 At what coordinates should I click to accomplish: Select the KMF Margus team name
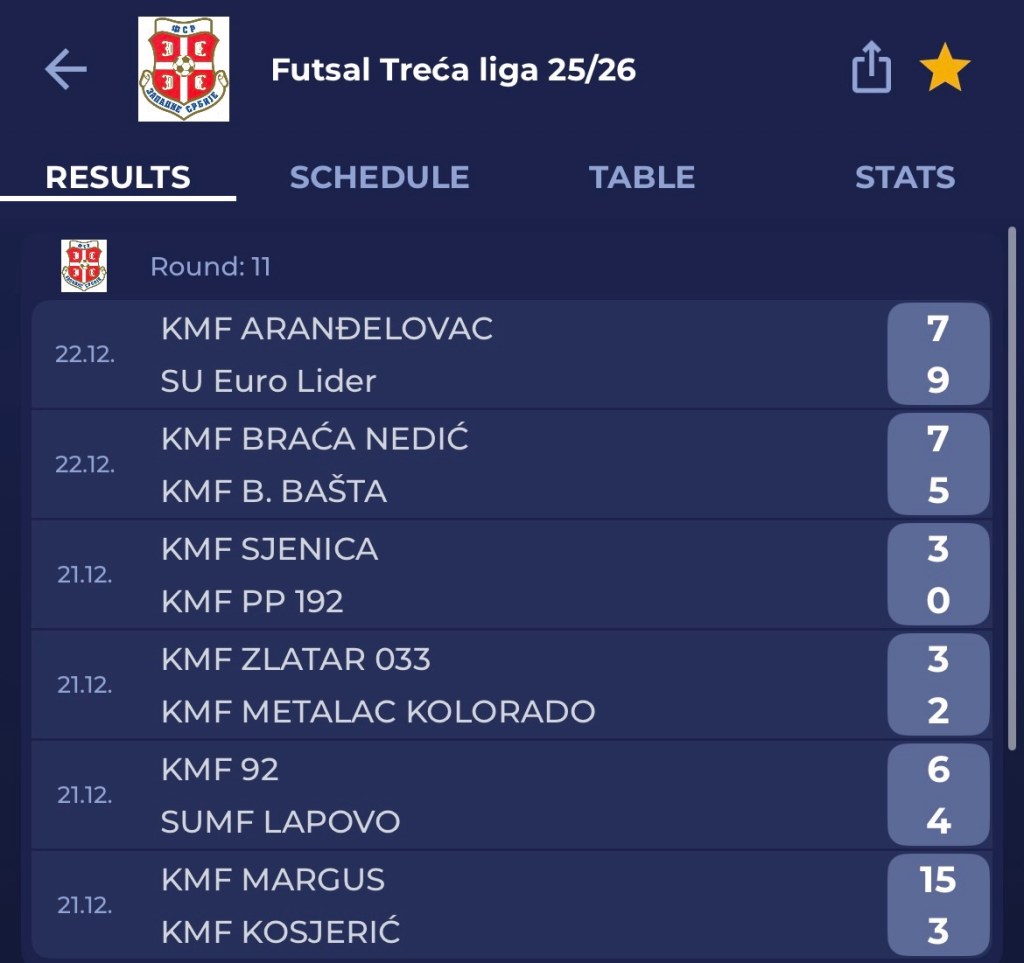pyautogui.click(x=273, y=880)
